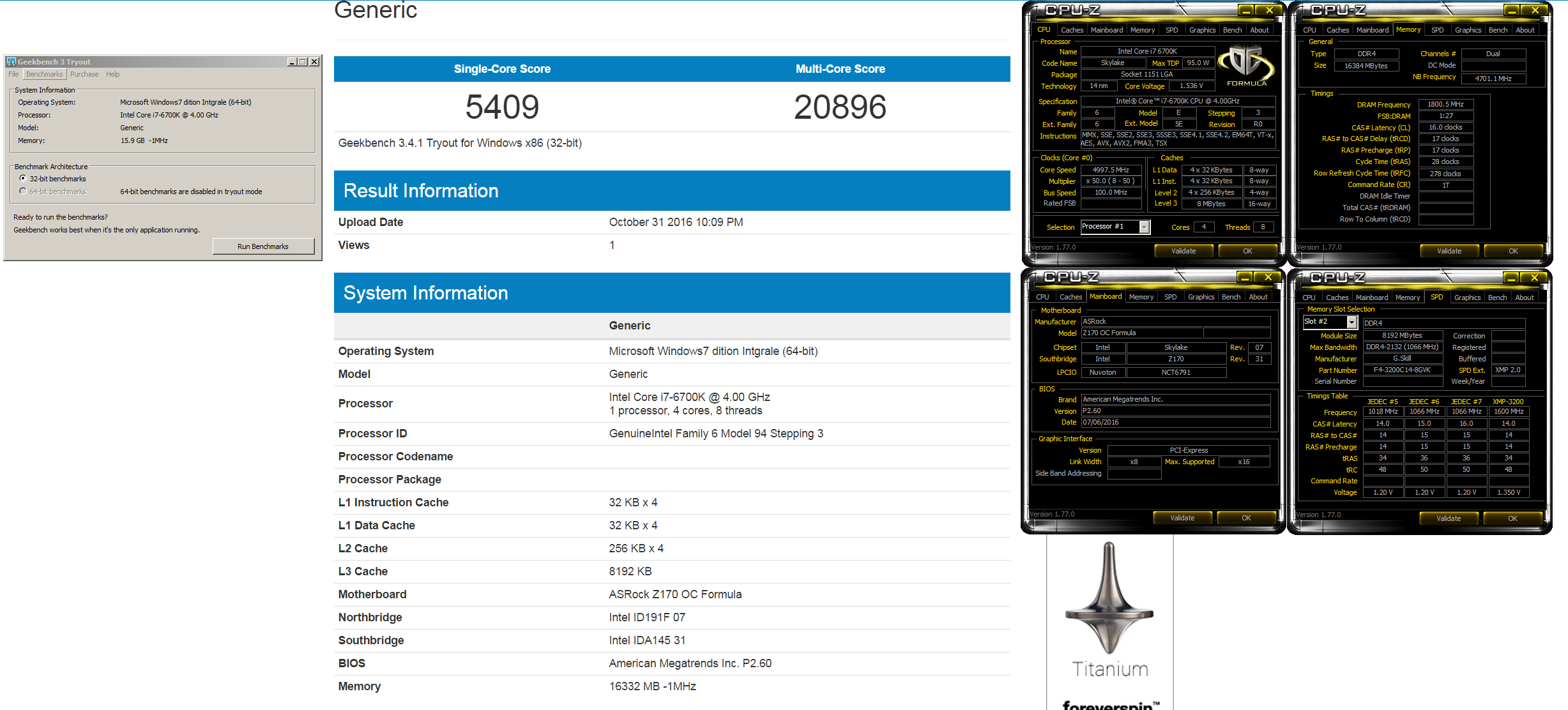Click OK in CPU-Z Slot Selection window
The width and height of the screenshot is (1568, 710).
click(1512, 518)
